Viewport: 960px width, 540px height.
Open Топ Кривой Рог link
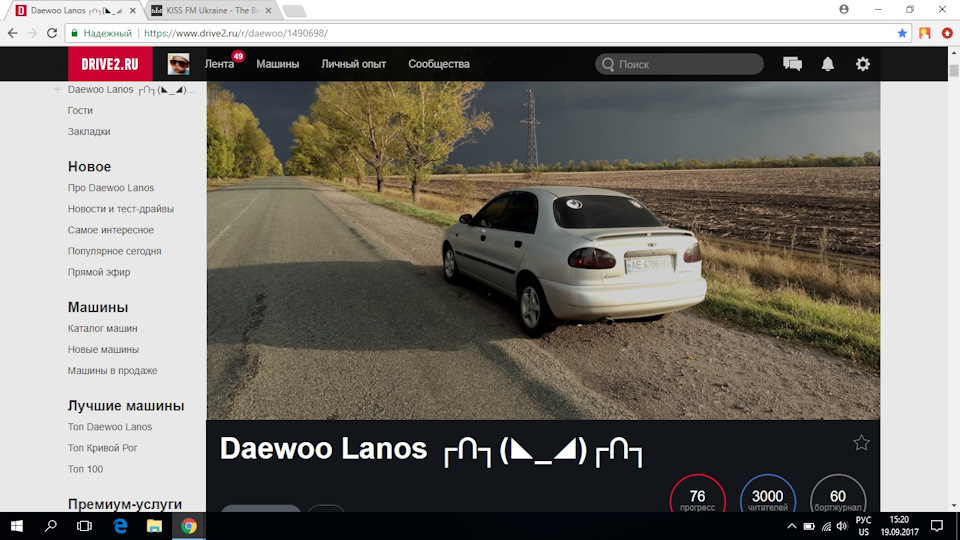point(102,448)
